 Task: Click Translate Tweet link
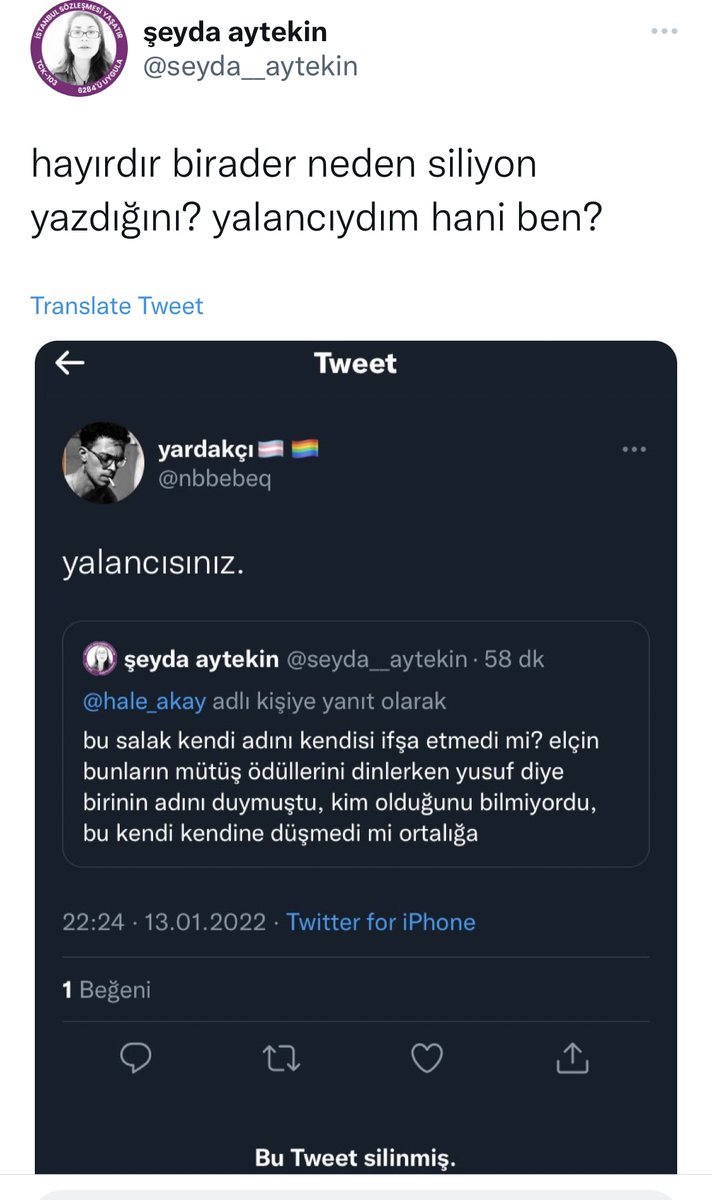click(117, 305)
